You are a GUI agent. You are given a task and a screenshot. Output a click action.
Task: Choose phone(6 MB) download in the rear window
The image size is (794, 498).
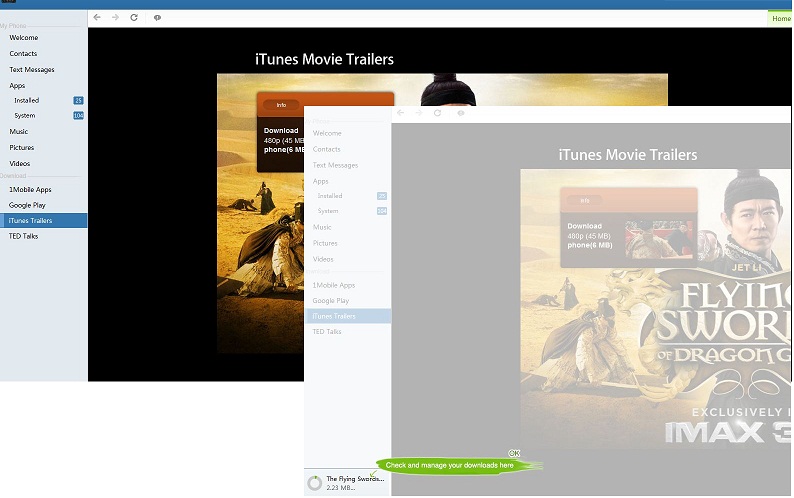pos(284,150)
